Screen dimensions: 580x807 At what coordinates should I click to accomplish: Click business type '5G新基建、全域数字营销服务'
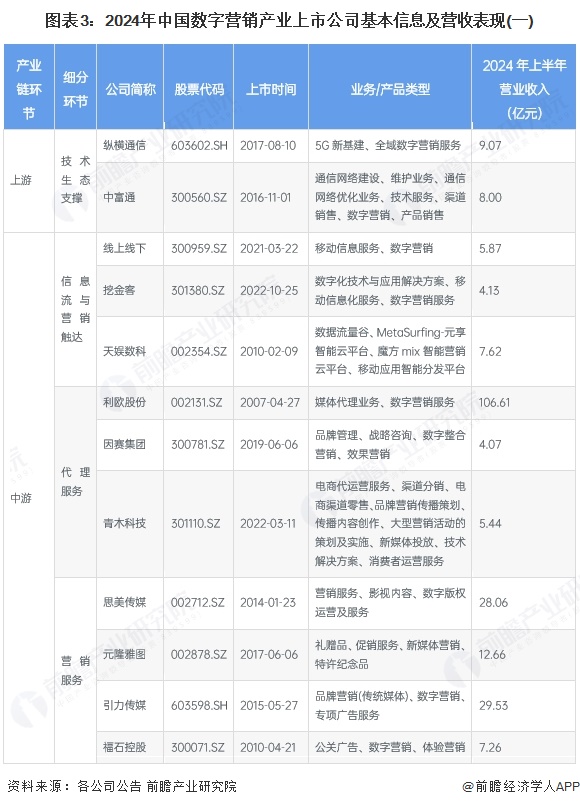(388, 146)
